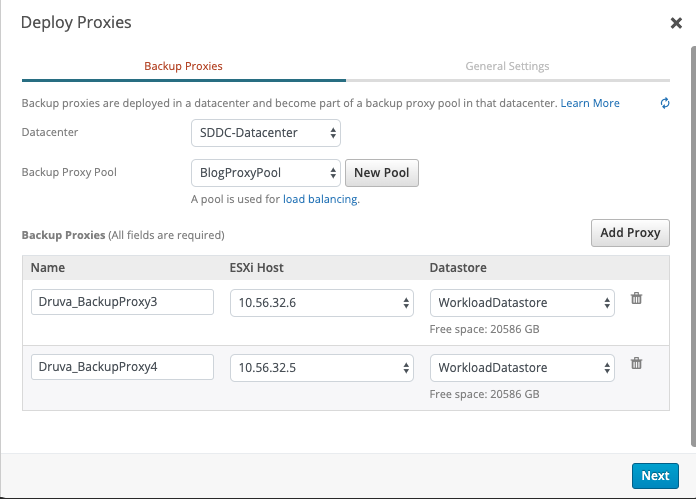
Task: Expand Datastore dropdown for Druva_BackupProxy4
Action: 522,368
